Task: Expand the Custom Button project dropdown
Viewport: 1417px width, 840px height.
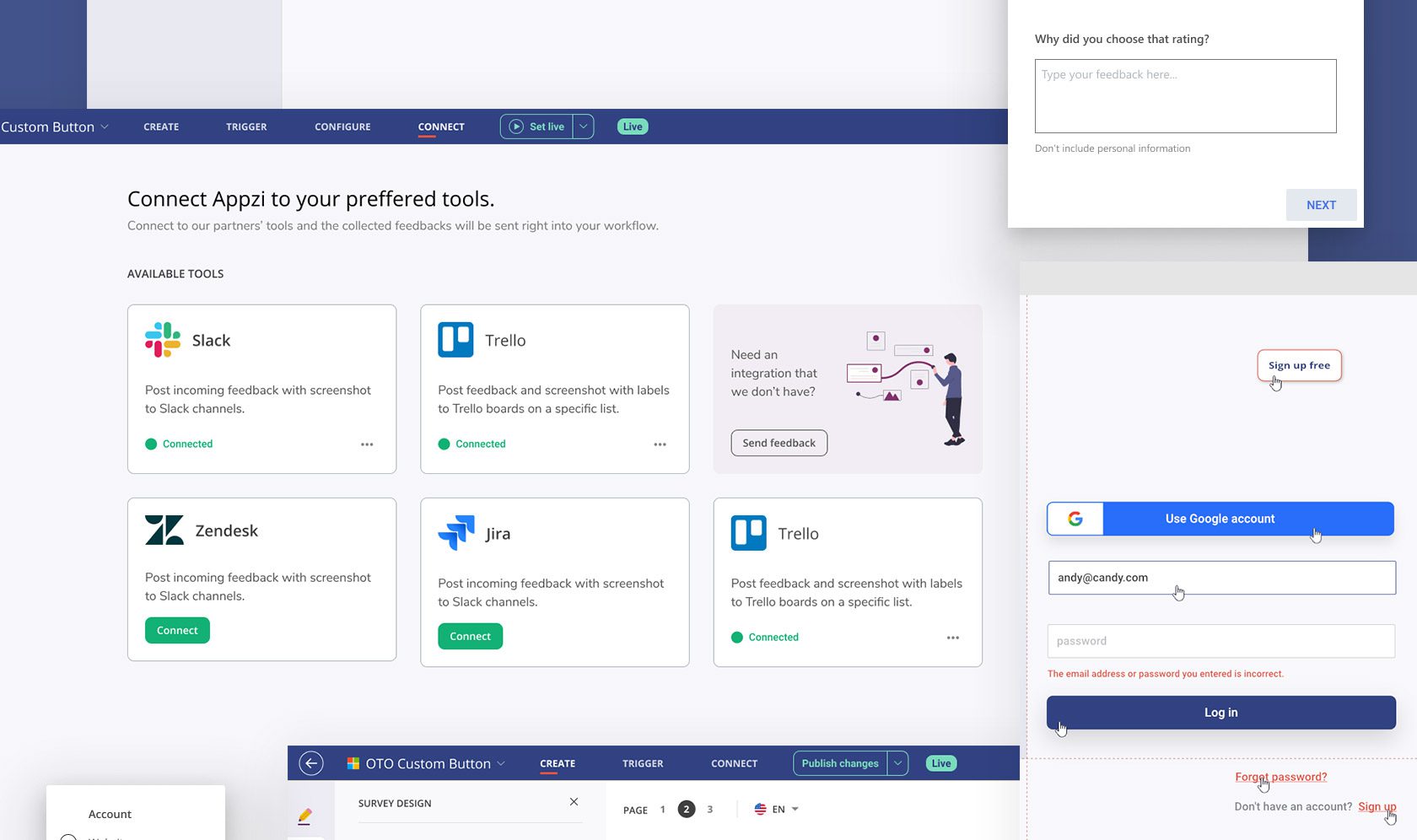Action: pos(105,127)
